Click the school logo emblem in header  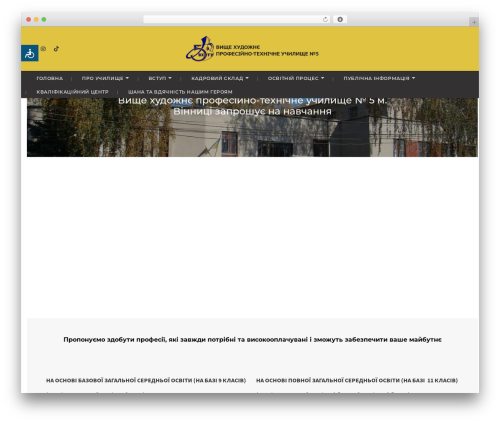coord(200,49)
